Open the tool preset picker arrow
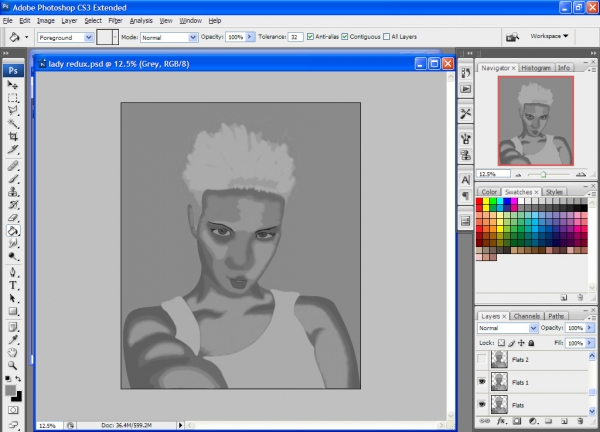This screenshot has width=600, height=432. pyautogui.click(x=26, y=37)
